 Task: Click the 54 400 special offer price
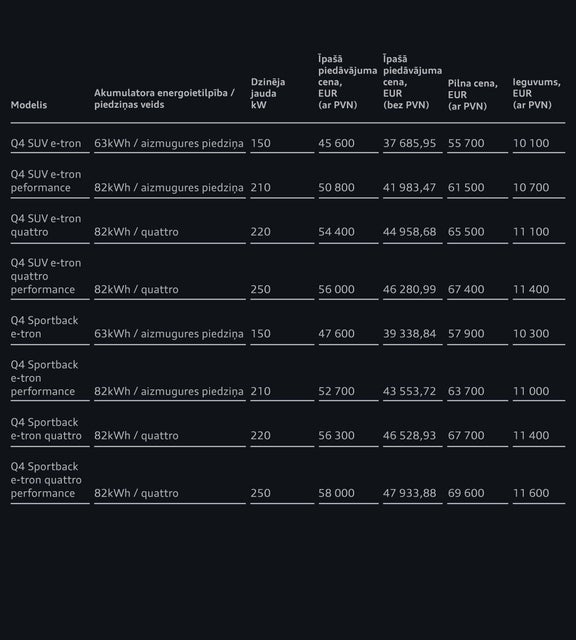point(336,232)
